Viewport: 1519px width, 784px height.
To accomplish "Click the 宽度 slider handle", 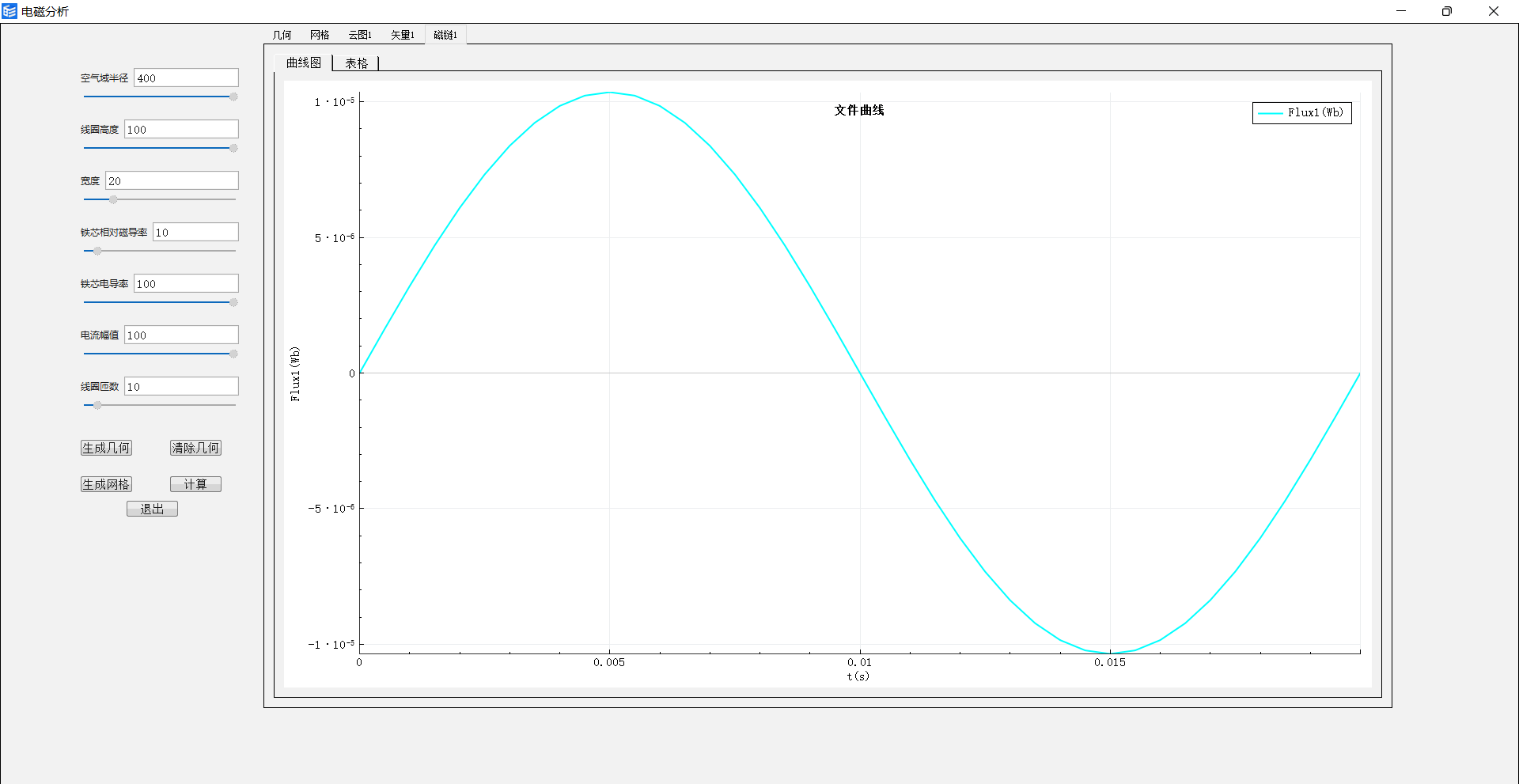I will [113, 199].
